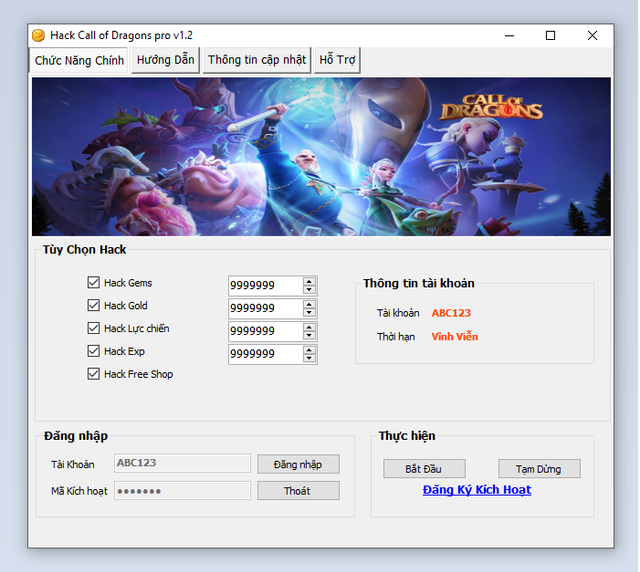Close the Hack Call of Dragons window
Viewport: 640px width, 572px height.
(592, 35)
